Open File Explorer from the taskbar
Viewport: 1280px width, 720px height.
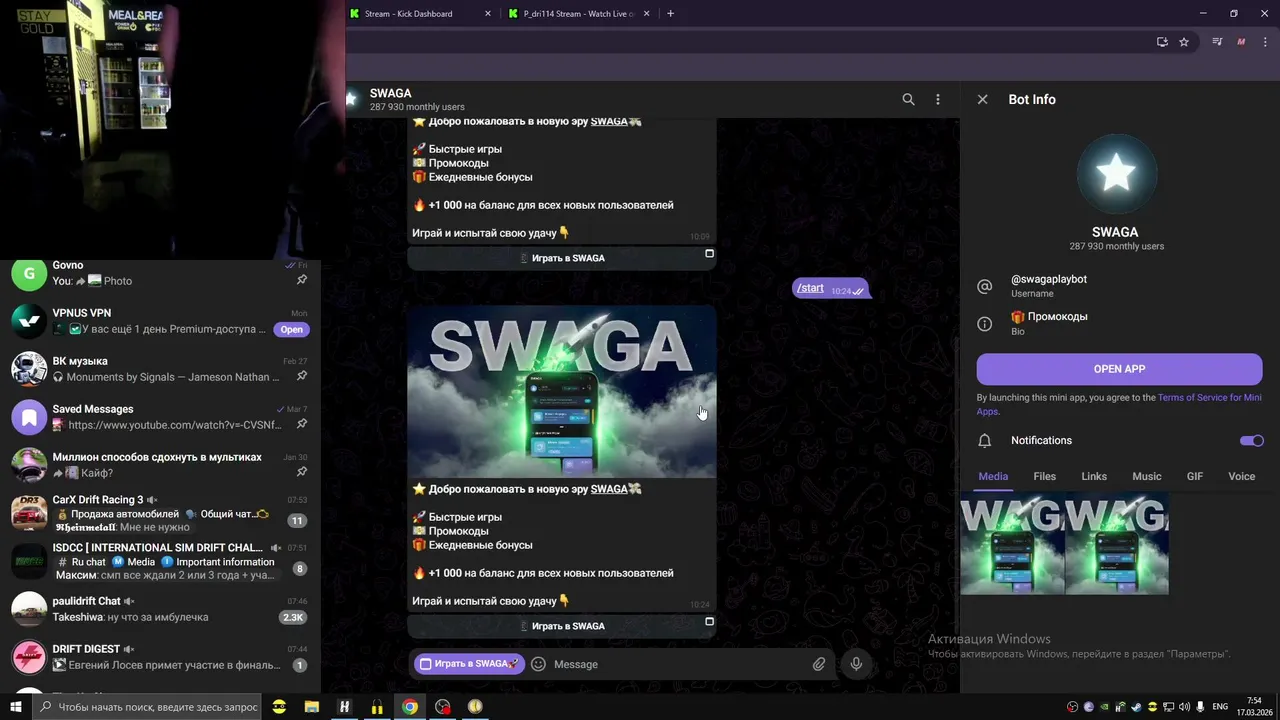[312, 706]
